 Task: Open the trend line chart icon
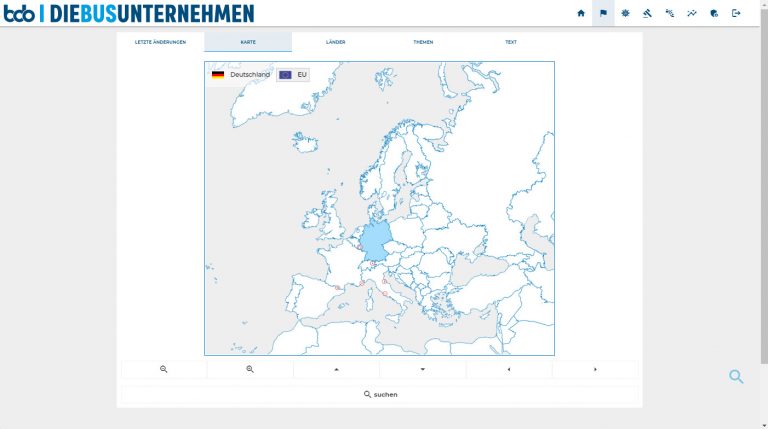[692, 13]
